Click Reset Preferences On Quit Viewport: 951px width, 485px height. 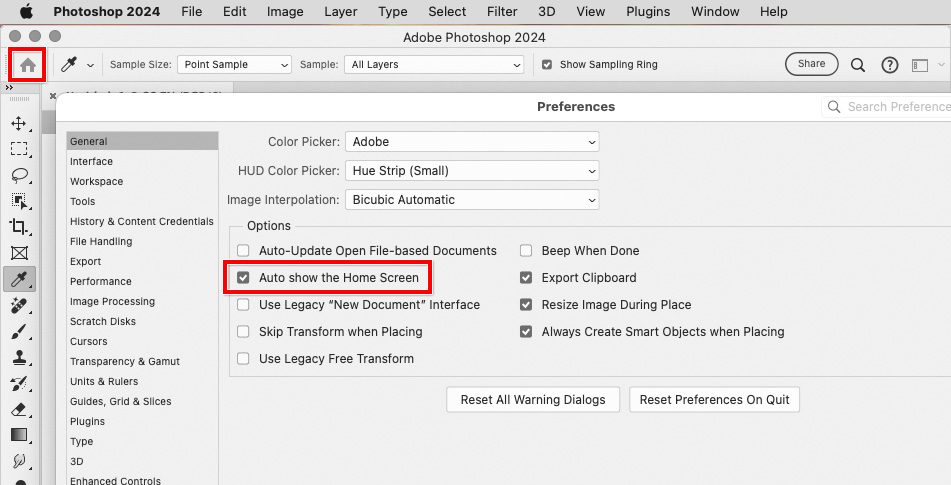714,400
